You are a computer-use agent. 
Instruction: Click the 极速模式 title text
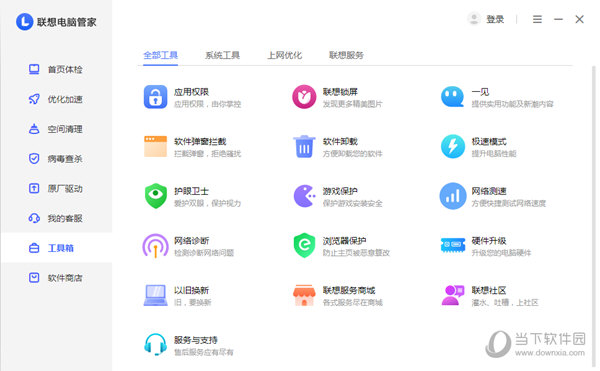(489, 142)
